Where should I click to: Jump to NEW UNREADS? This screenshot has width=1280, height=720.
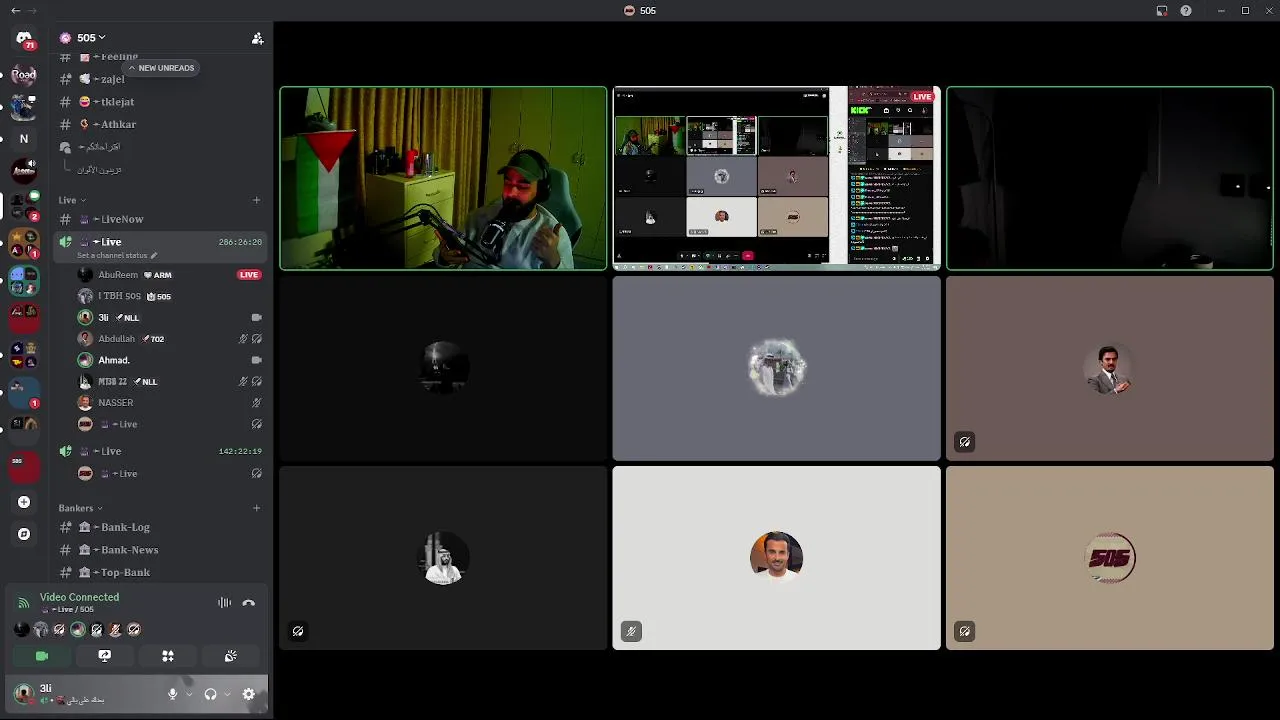pyautogui.click(x=161, y=68)
